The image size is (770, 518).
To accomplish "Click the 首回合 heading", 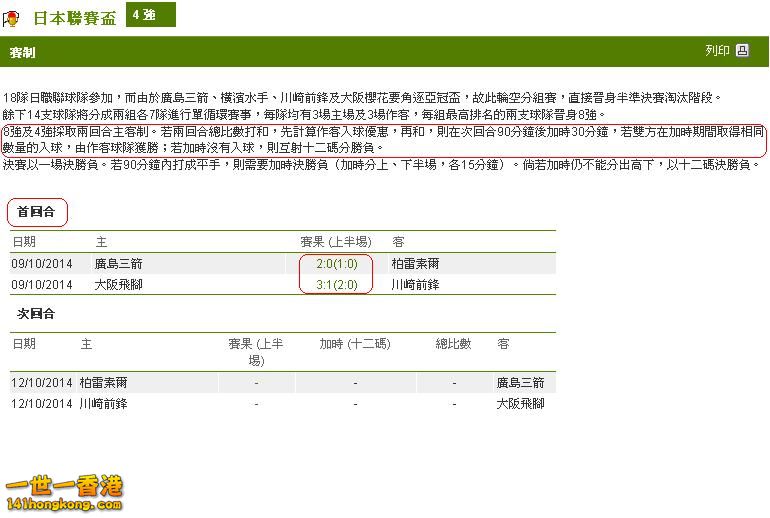I will (36, 212).
